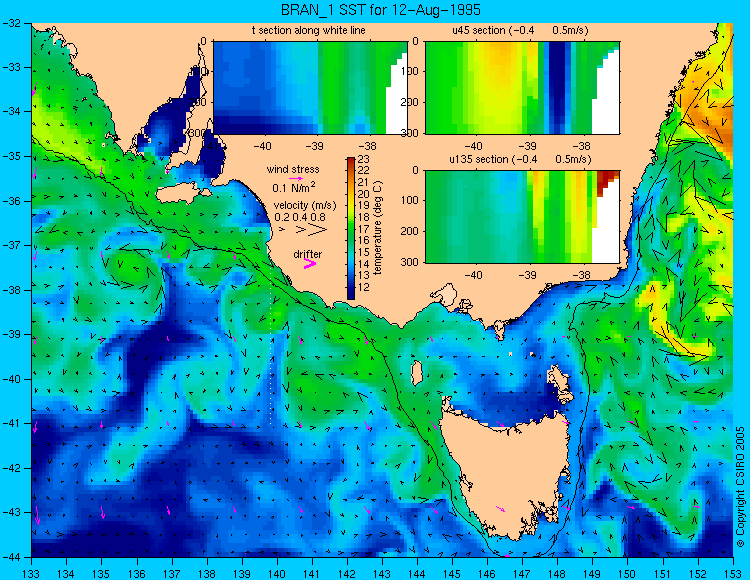Image resolution: width=750 pixels, height=580 pixels.
Task: Click the 'drifter' legend label
Action: (308, 254)
